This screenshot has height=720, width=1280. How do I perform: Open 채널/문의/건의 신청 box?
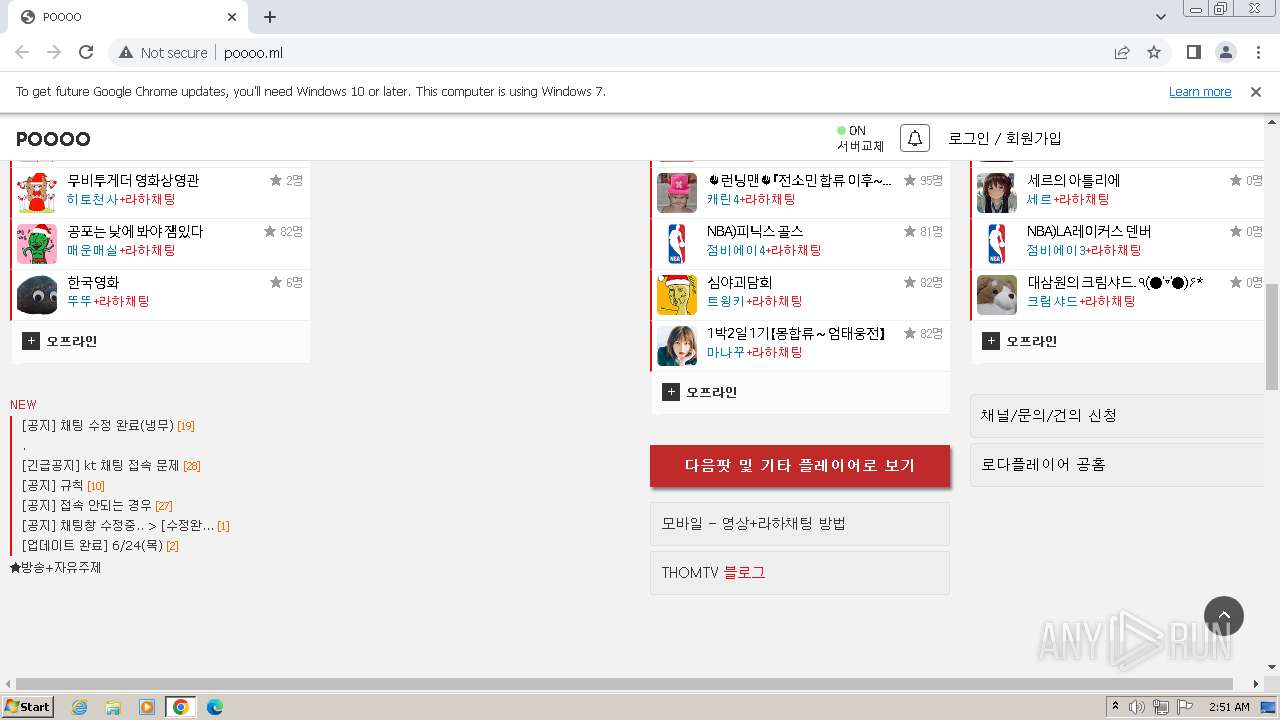coord(1117,416)
